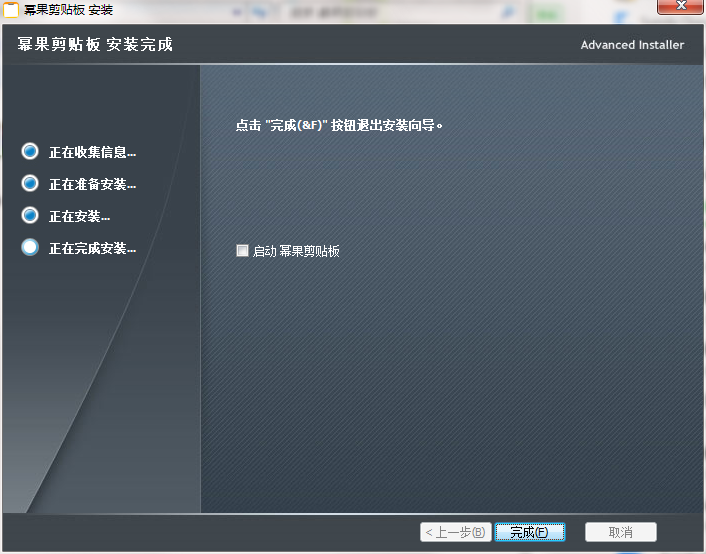Image resolution: width=706 pixels, height=554 pixels.
Task: Go back with the 上一步(B) button
Action: pyautogui.click(x=454, y=532)
